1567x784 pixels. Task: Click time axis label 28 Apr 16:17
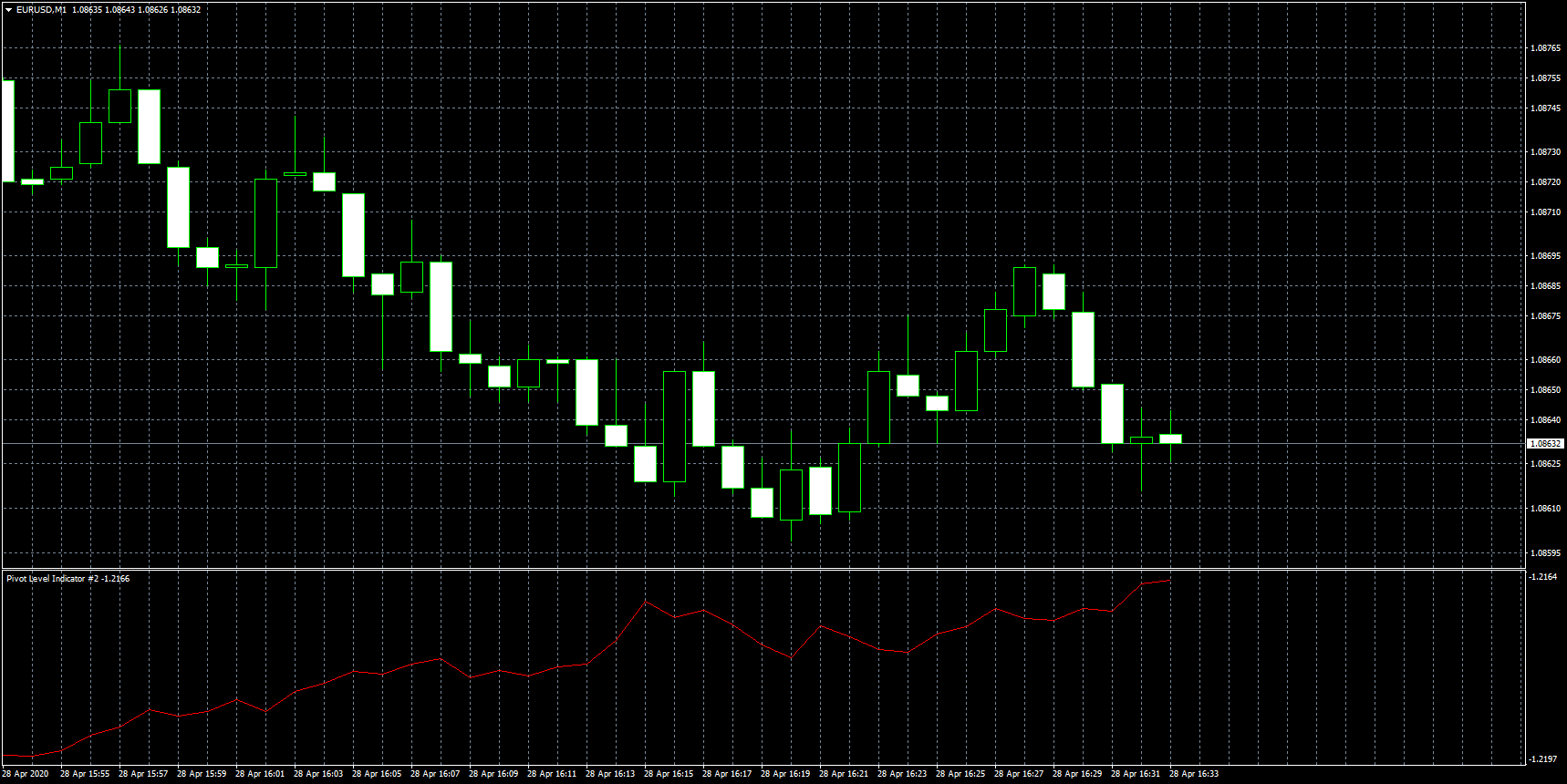tap(727, 774)
